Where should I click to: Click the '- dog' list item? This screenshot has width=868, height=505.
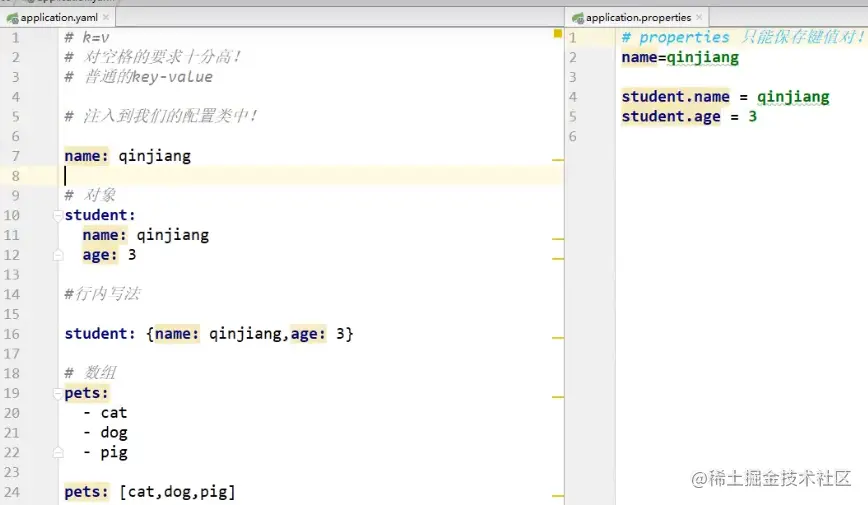point(105,433)
